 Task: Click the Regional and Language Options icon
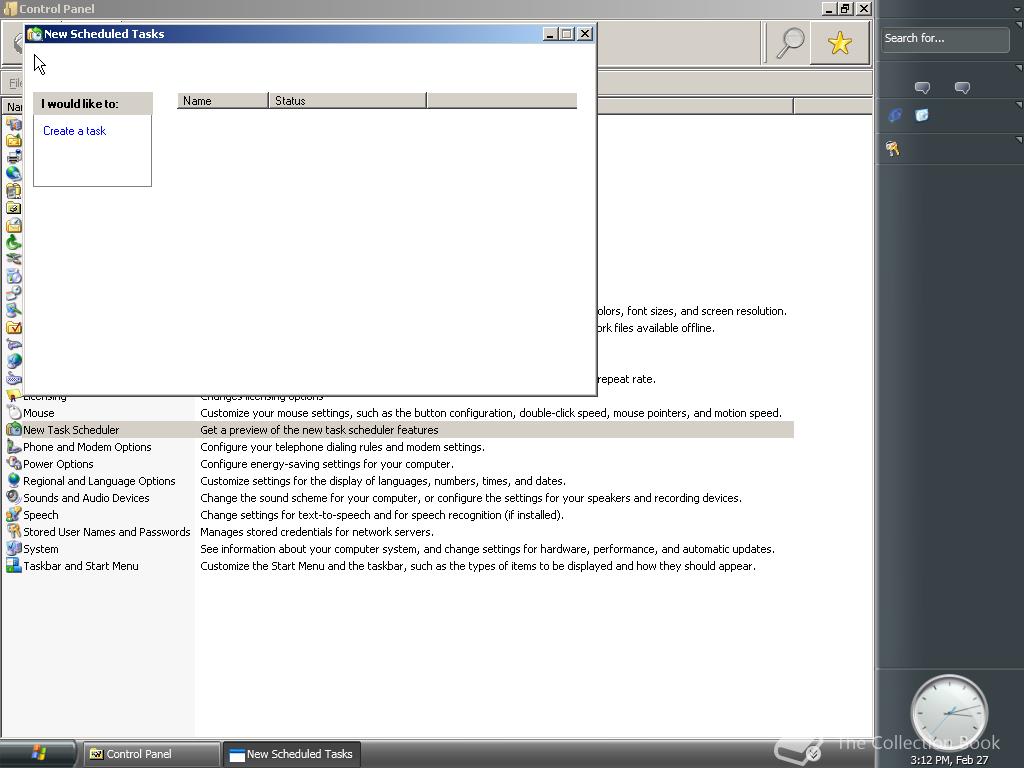(x=14, y=481)
